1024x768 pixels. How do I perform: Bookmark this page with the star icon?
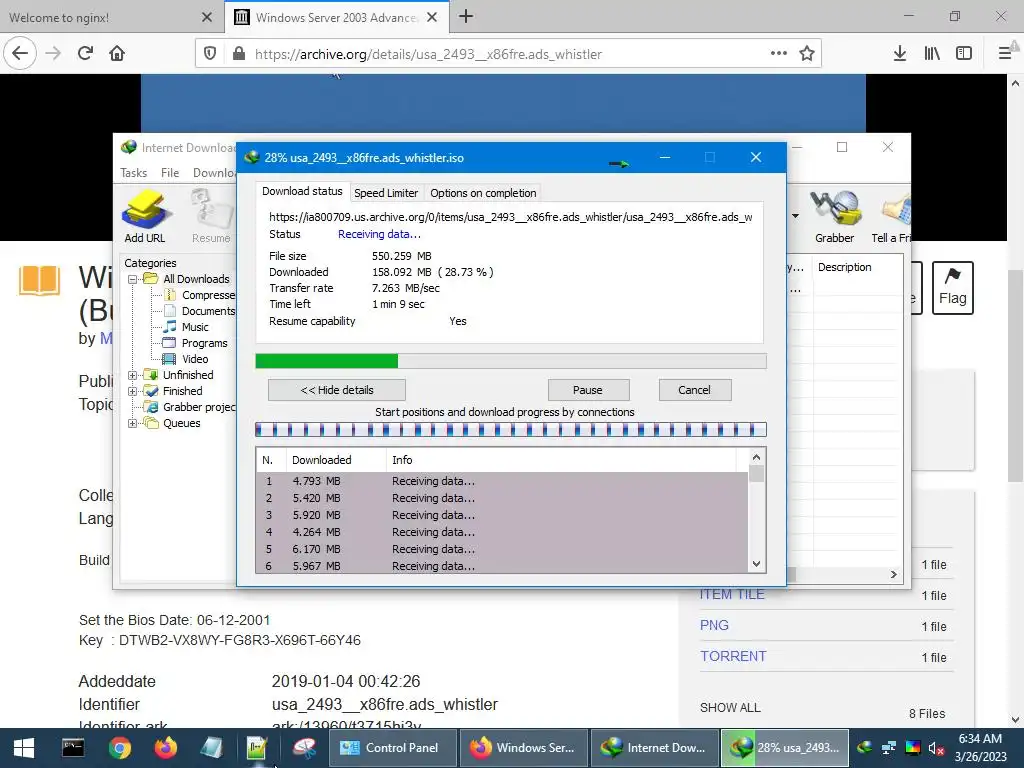807,54
